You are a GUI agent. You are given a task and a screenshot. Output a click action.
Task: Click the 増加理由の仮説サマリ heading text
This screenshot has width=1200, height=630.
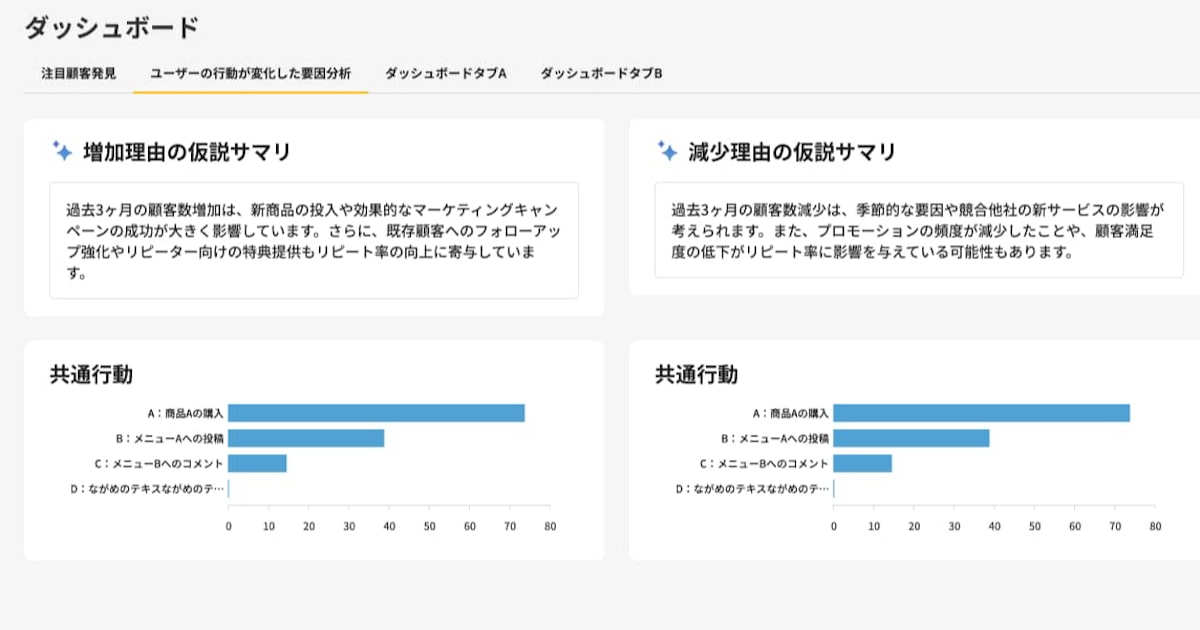click(x=187, y=152)
